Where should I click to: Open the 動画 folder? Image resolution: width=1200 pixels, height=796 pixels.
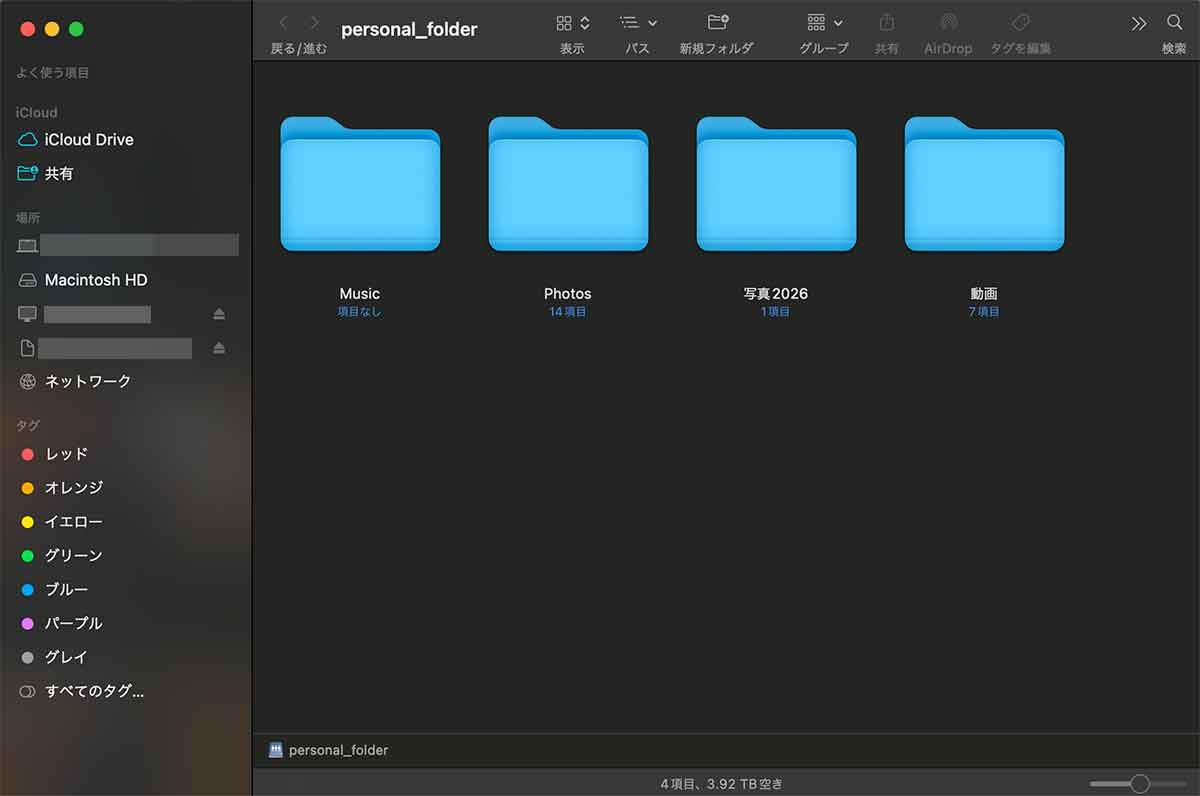(x=984, y=185)
